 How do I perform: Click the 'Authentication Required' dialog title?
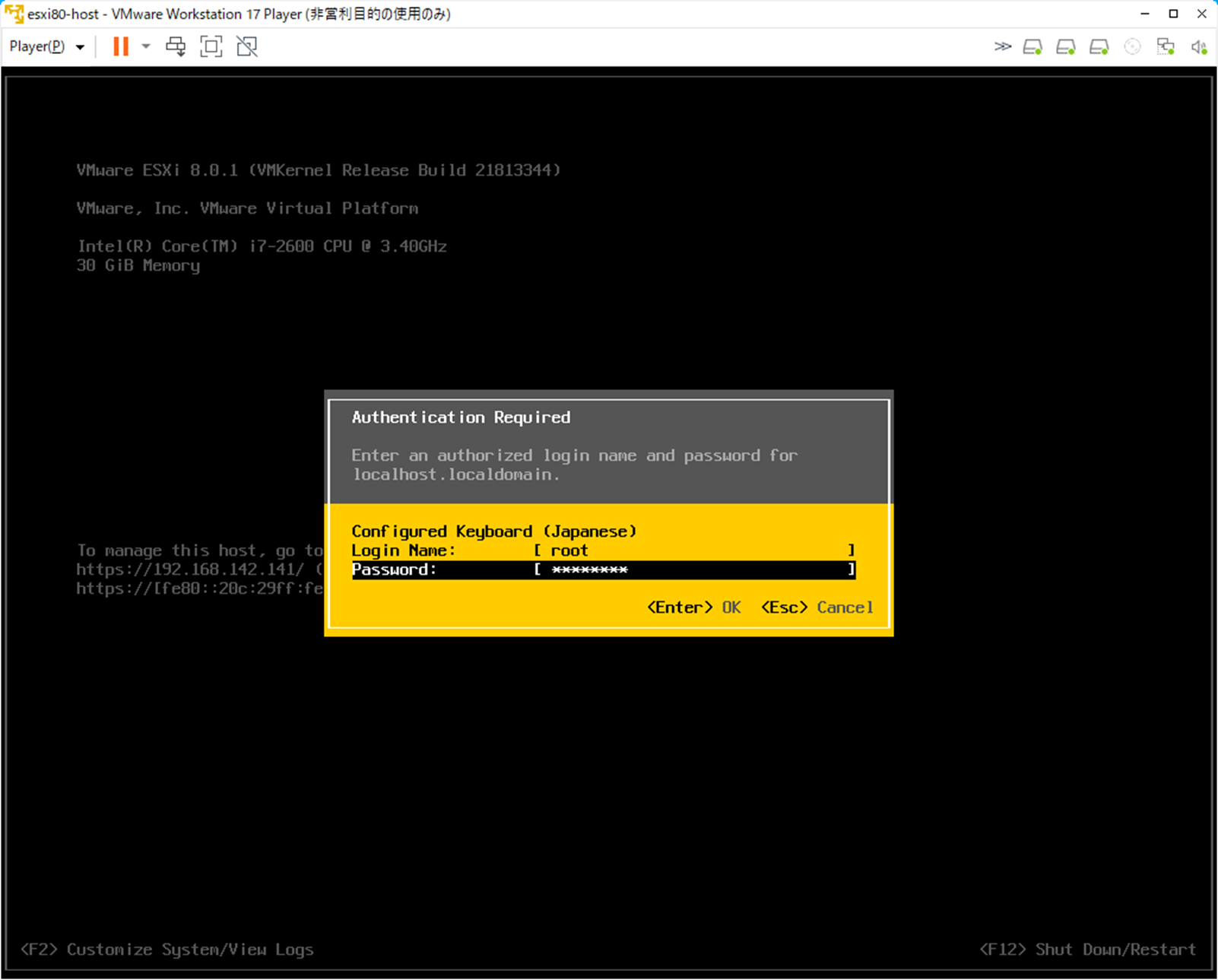point(461,417)
